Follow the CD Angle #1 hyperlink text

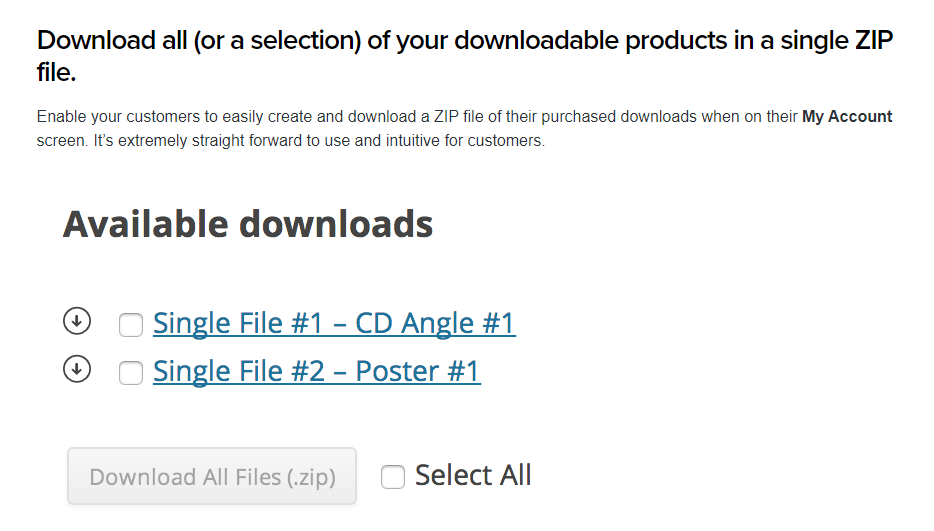point(334,324)
